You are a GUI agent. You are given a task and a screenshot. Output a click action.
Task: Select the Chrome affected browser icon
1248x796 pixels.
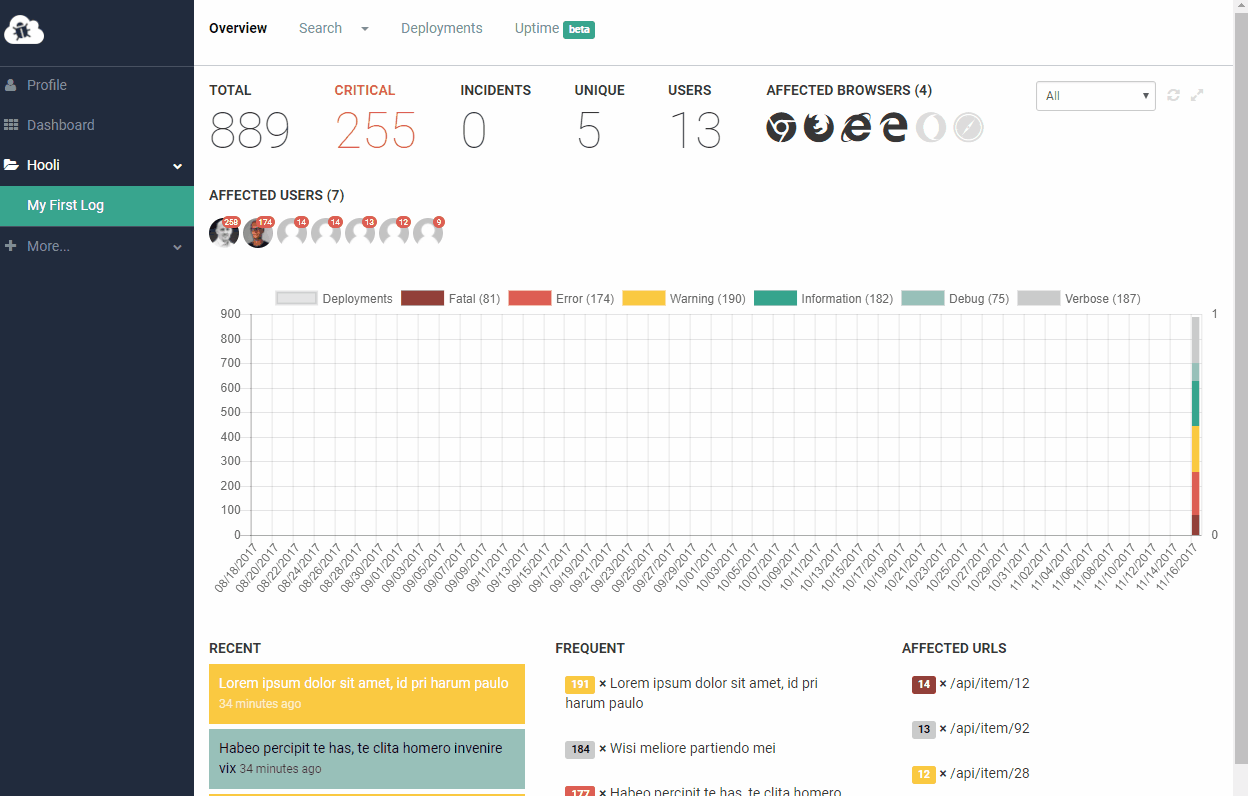tap(781, 127)
